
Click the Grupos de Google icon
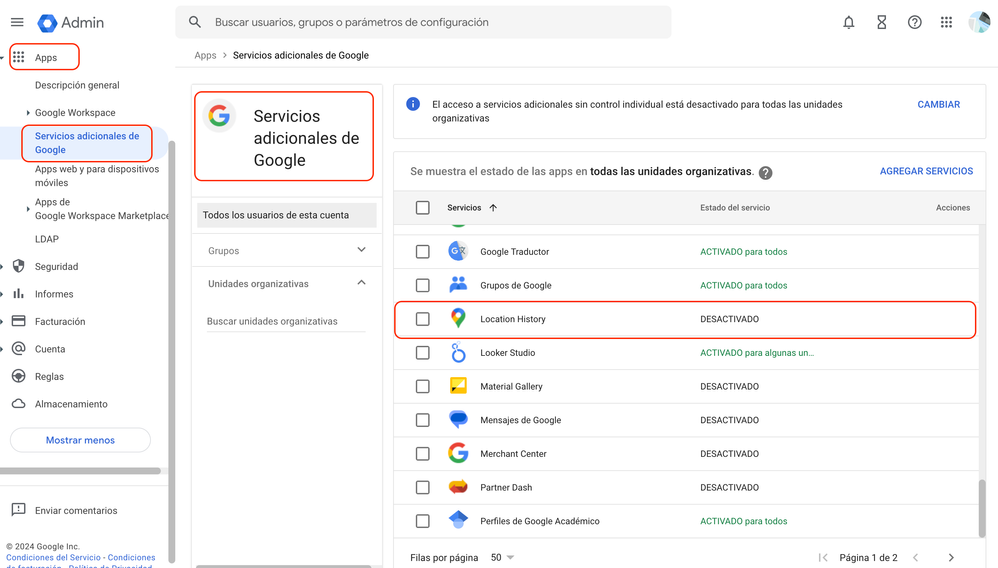pyautogui.click(x=458, y=285)
